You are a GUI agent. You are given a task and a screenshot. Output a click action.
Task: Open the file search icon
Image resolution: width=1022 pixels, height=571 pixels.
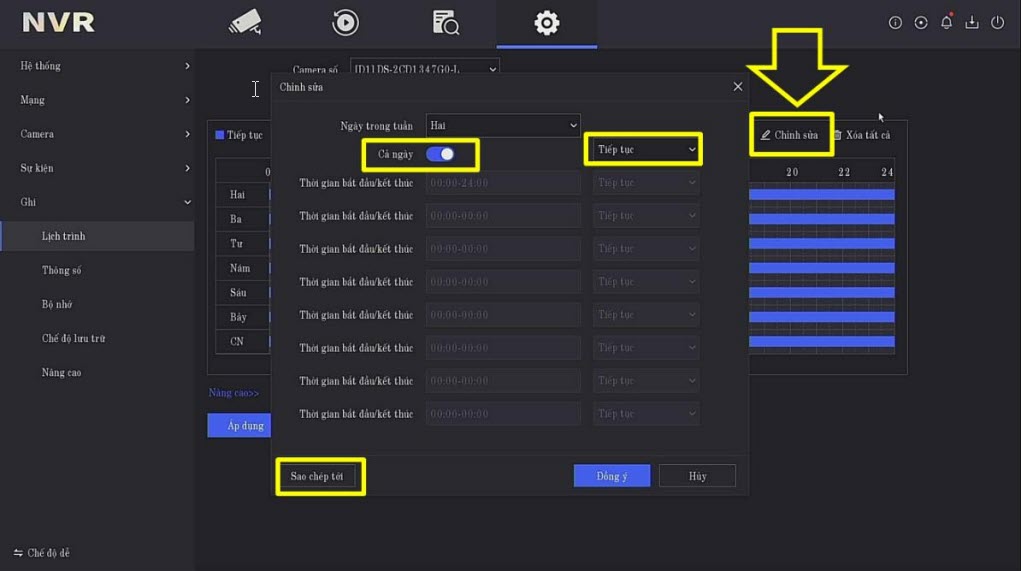click(446, 22)
